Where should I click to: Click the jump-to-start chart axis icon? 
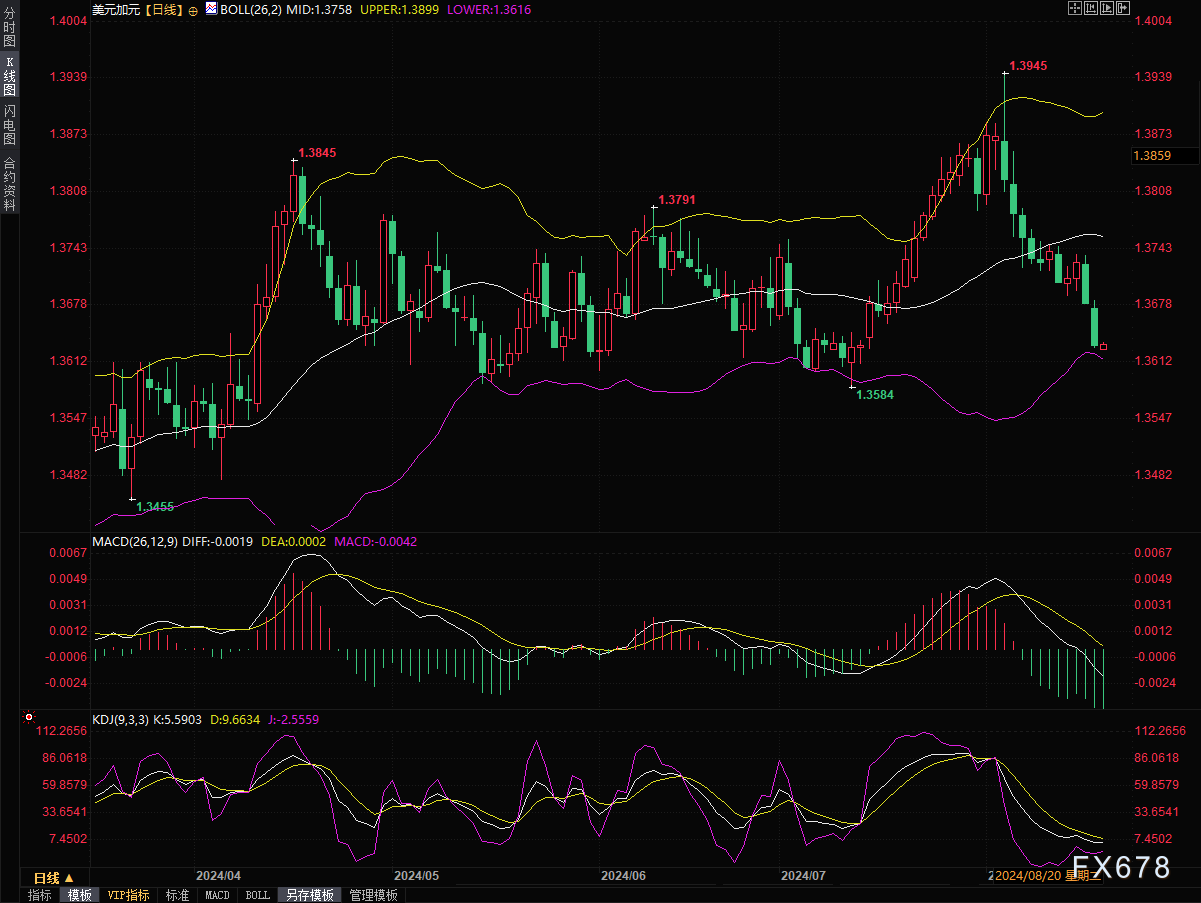click(x=1091, y=9)
